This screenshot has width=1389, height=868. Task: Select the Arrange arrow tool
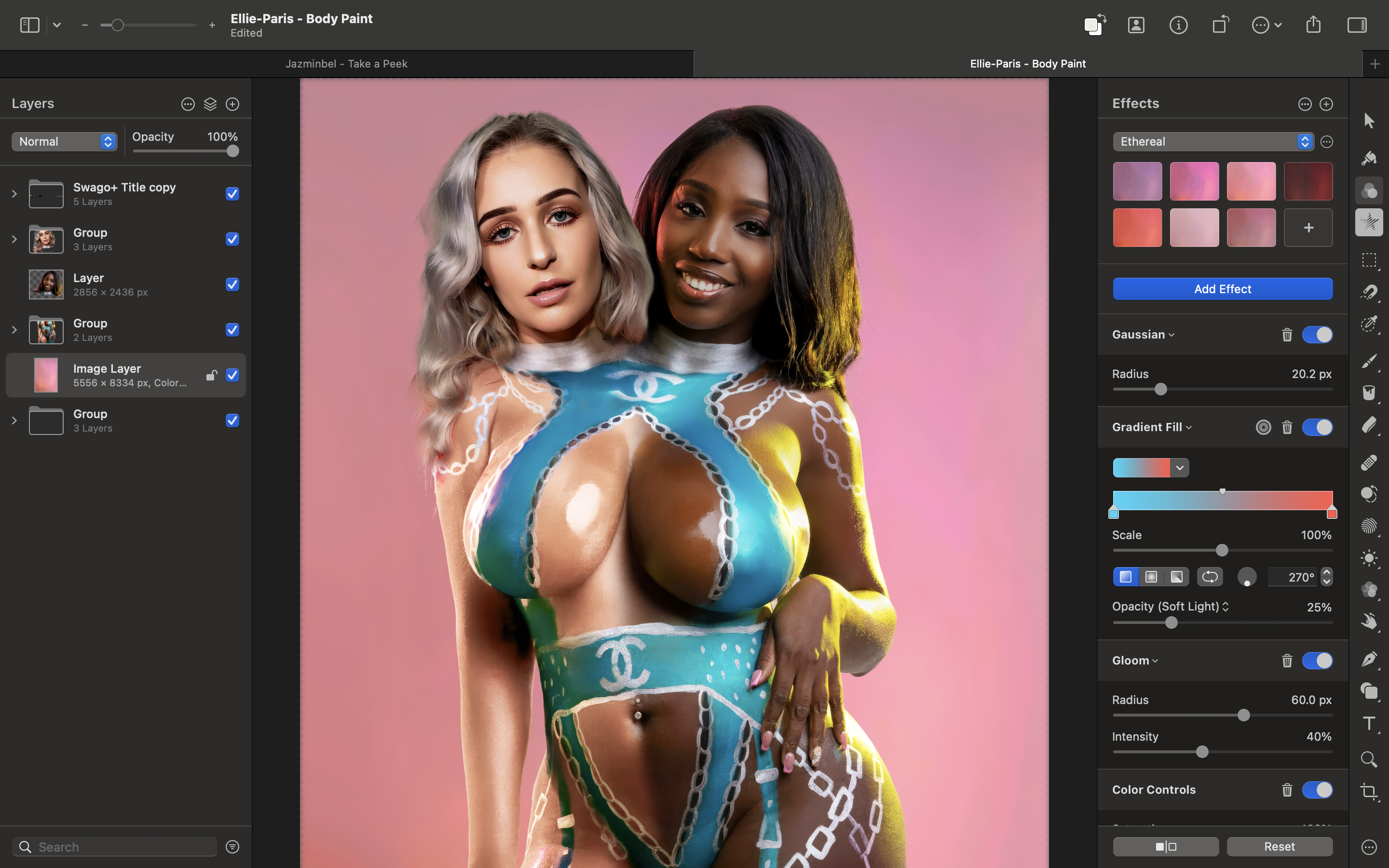point(1369,121)
